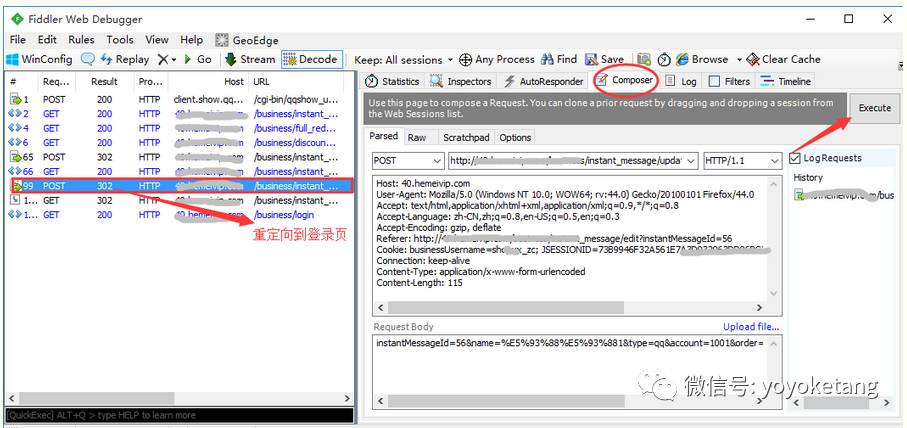Launch Browse with Internet Explorer

point(702,59)
